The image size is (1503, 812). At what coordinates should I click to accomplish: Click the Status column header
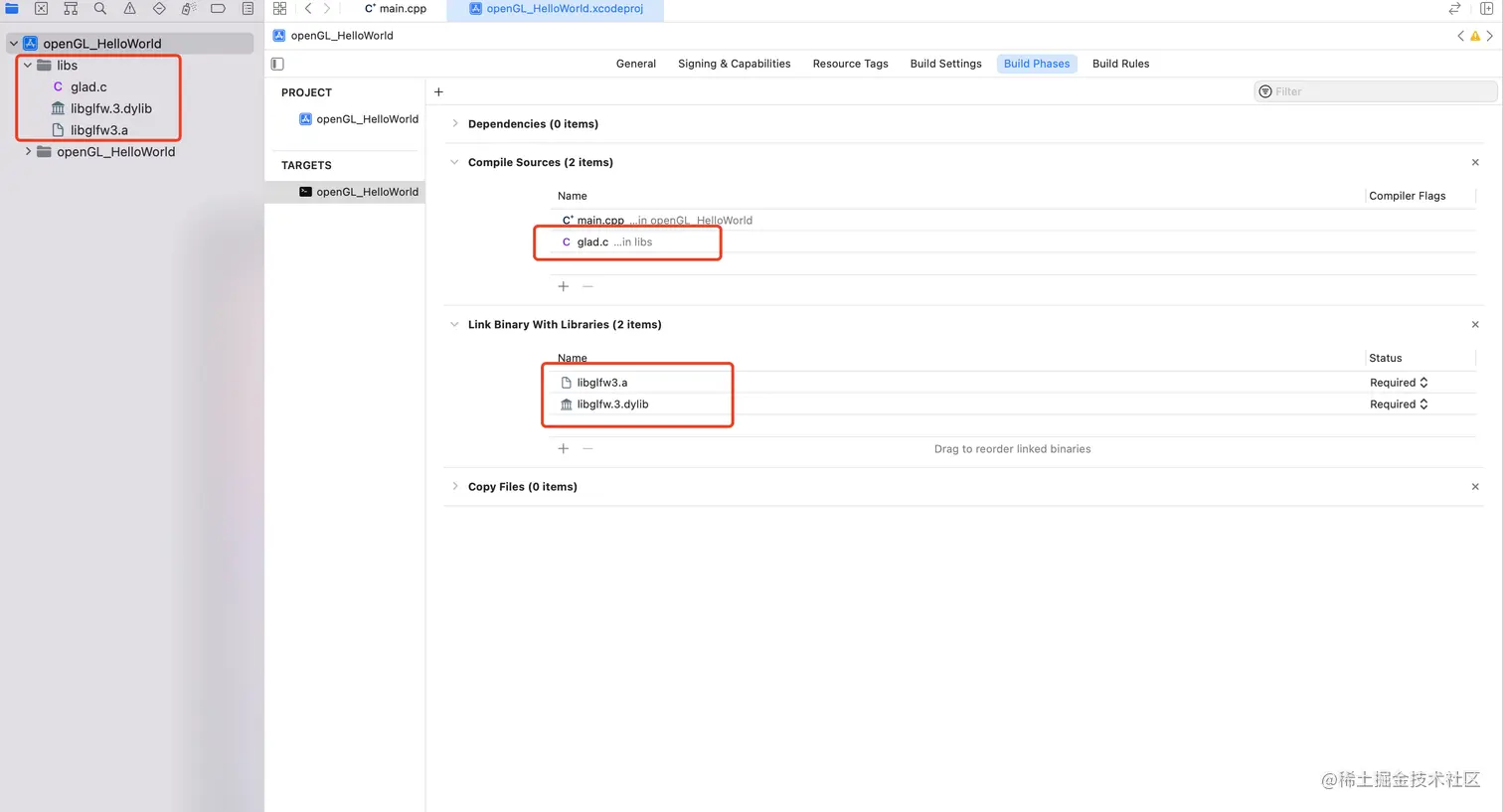click(x=1386, y=358)
